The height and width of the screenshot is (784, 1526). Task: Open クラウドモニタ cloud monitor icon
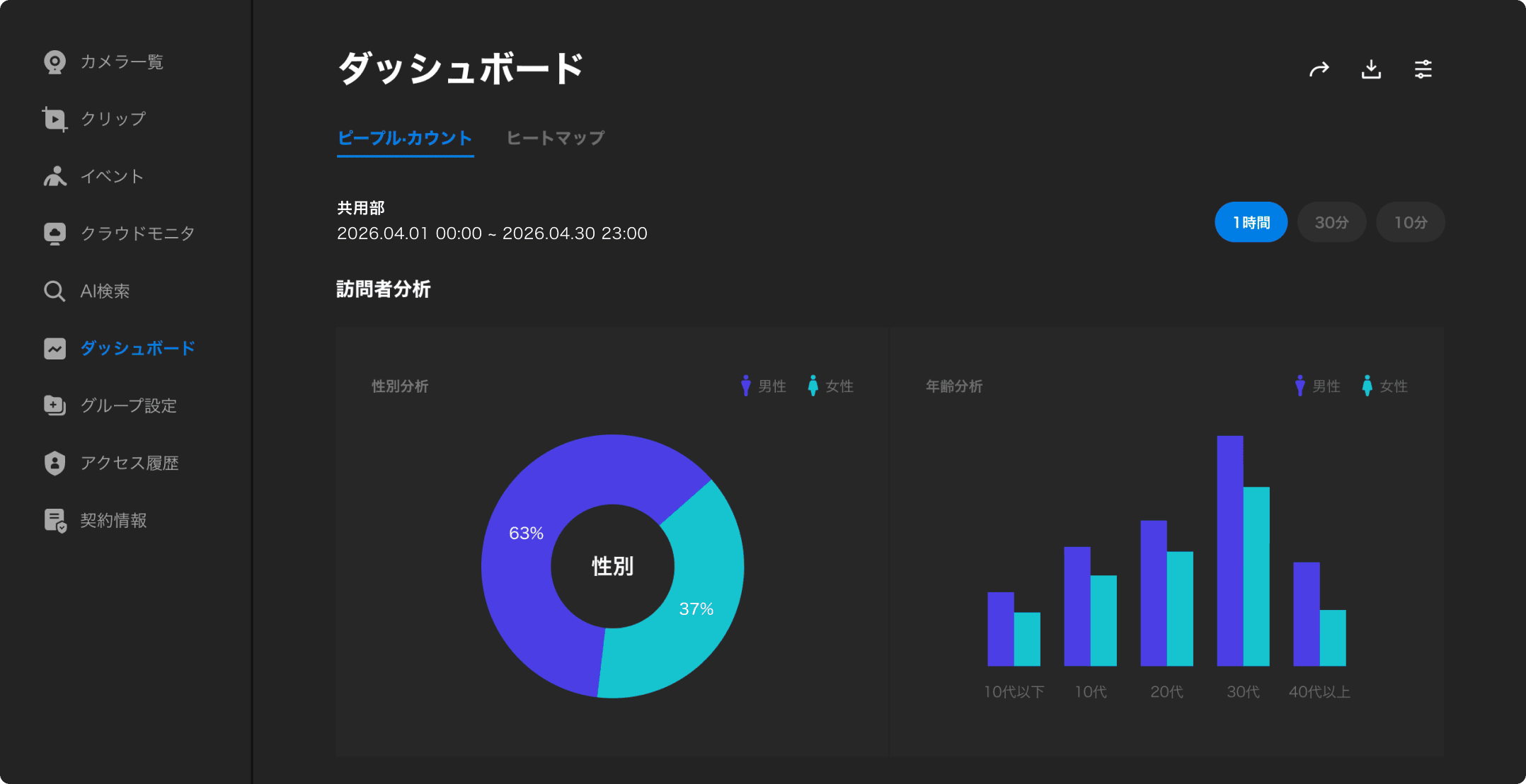pyautogui.click(x=54, y=234)
